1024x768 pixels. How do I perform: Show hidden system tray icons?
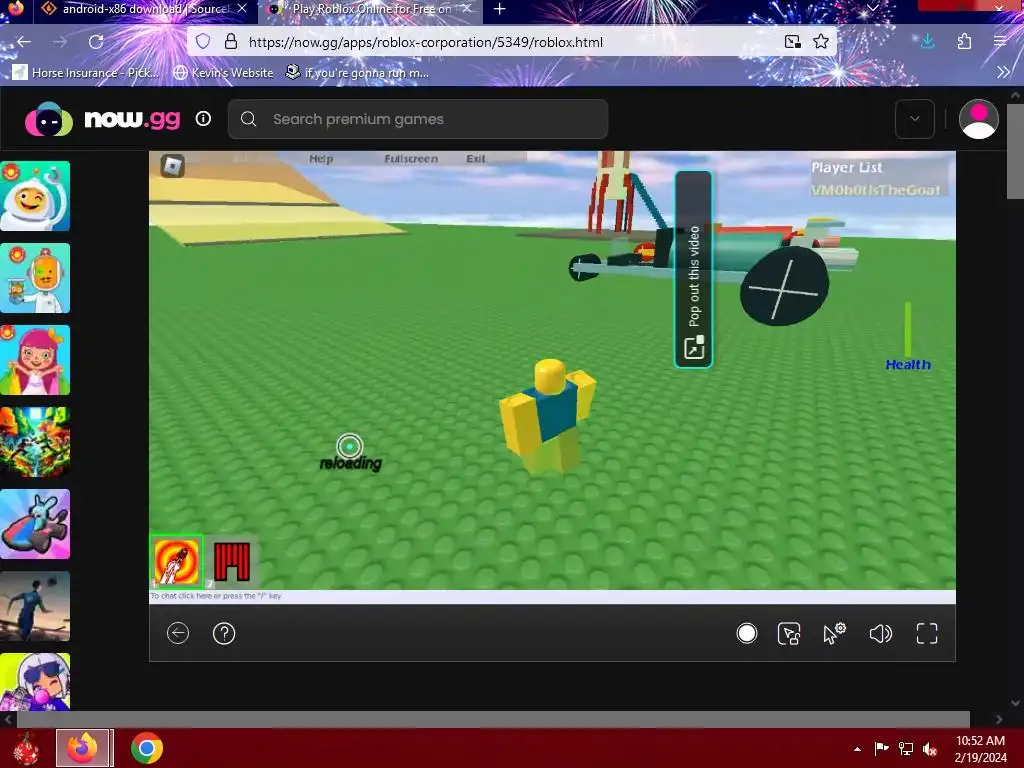pos(857,749)
